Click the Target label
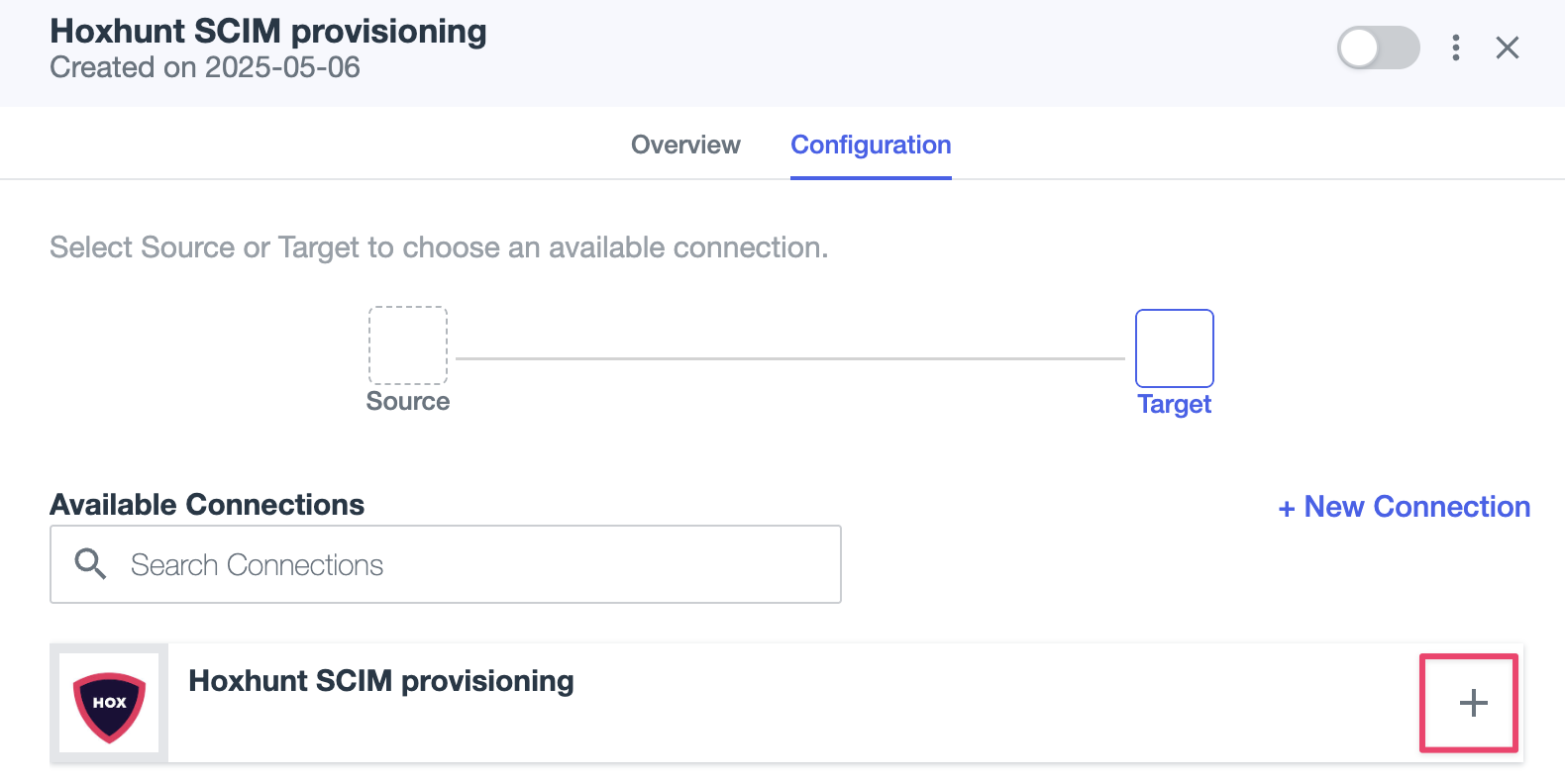The height and width of the screenshot is (784, 1565). pos(1174,404)
